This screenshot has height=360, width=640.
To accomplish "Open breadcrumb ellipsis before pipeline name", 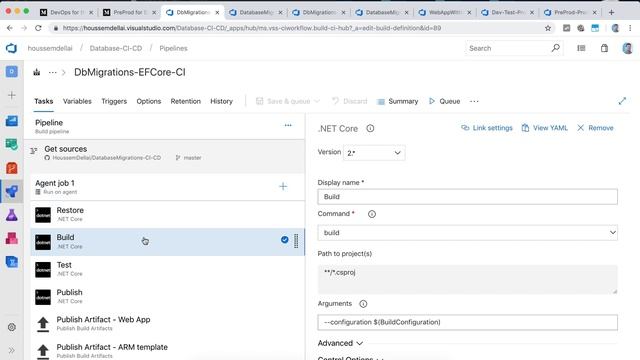I will [x=53, y=72].
